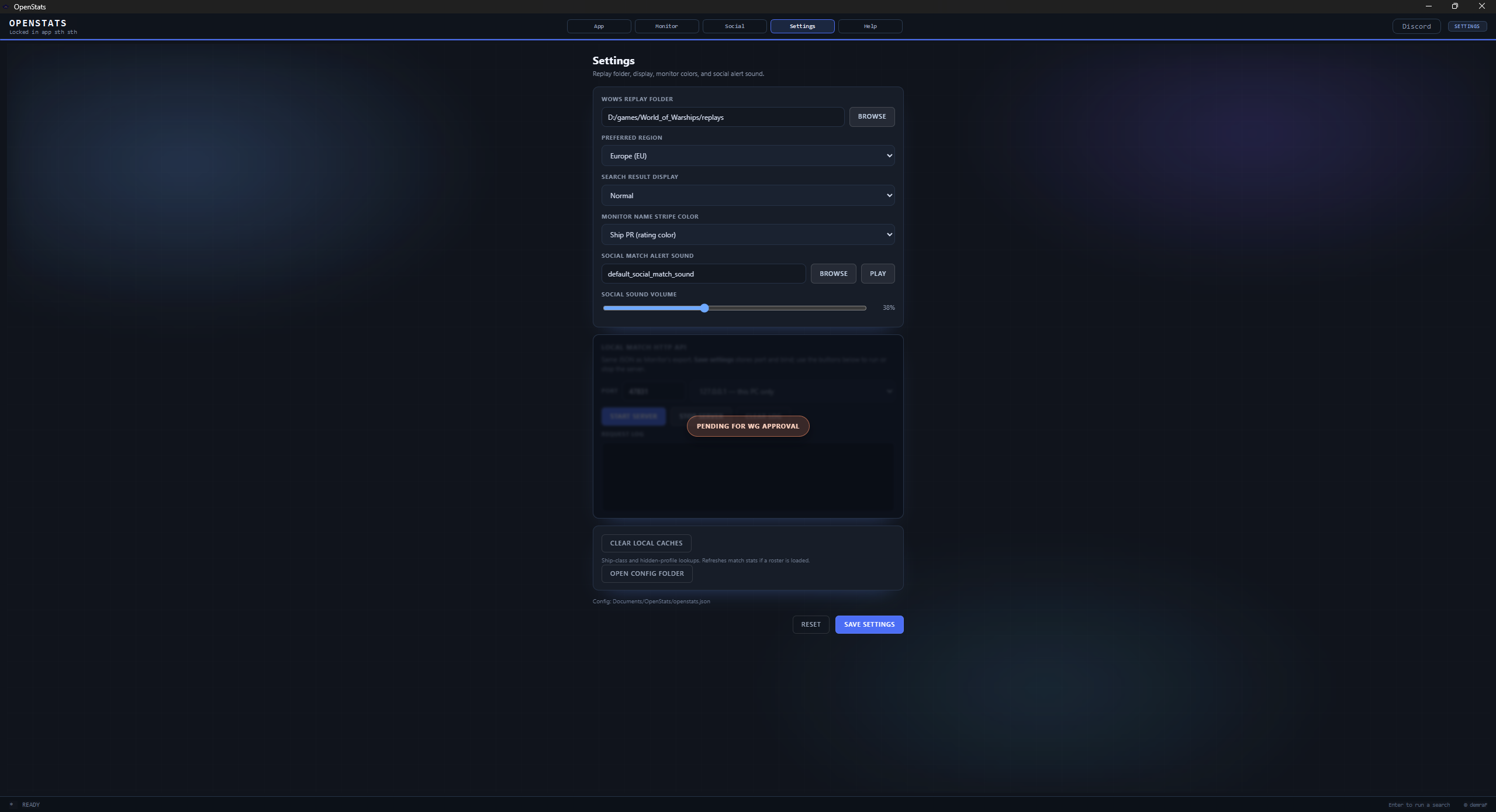Viewport: 1496px width, 812px height.
Task: Switch to the App tab
Action: (598, 26)
